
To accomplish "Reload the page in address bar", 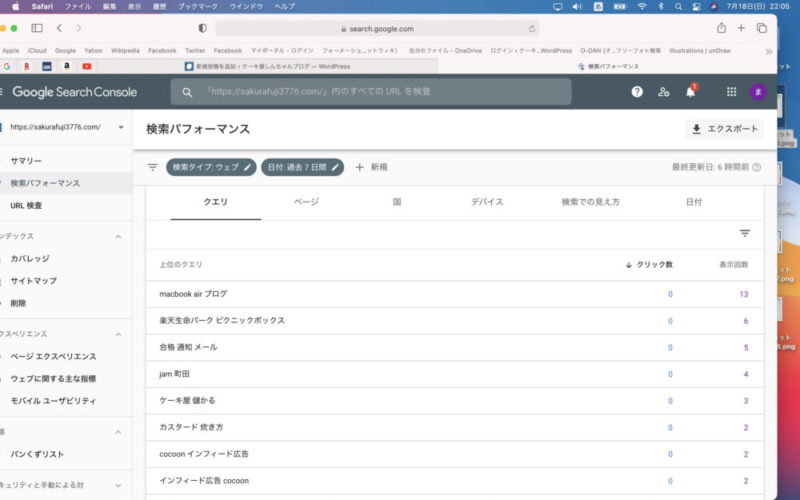I will pos(532,29).
